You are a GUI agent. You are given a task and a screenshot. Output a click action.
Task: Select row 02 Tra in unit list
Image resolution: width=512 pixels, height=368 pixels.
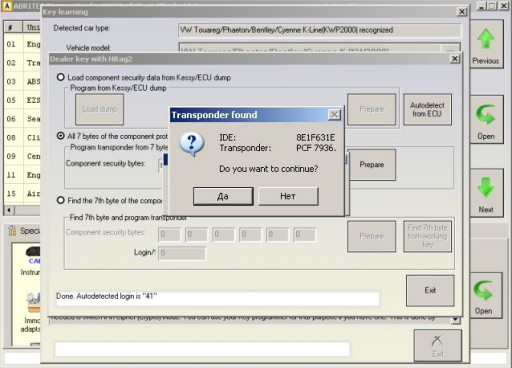pyautogui.click(x=22, y=63)
